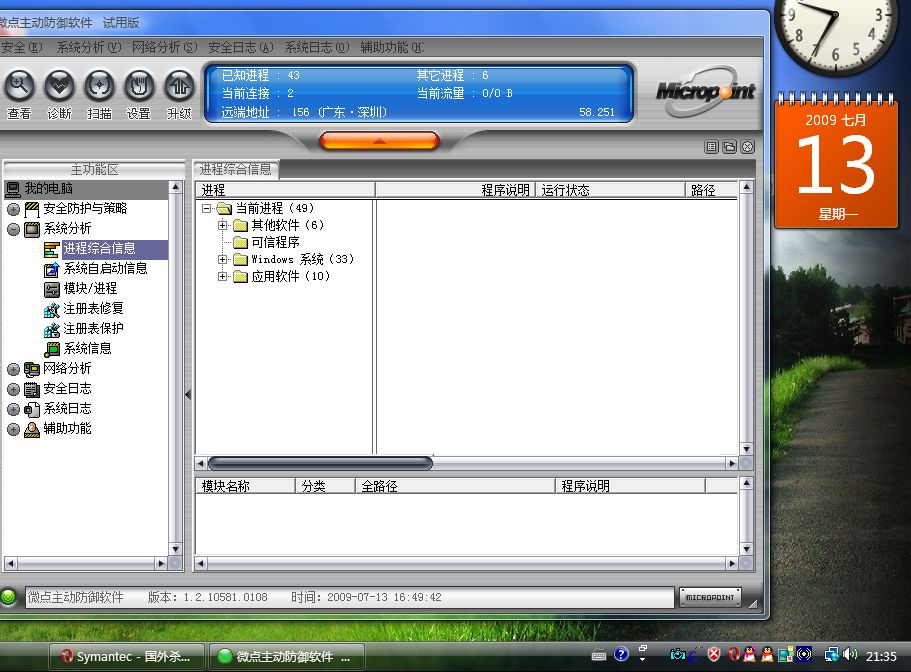Click the 网络分析 computers icon
Screen dimensions: 911x672
32,369
